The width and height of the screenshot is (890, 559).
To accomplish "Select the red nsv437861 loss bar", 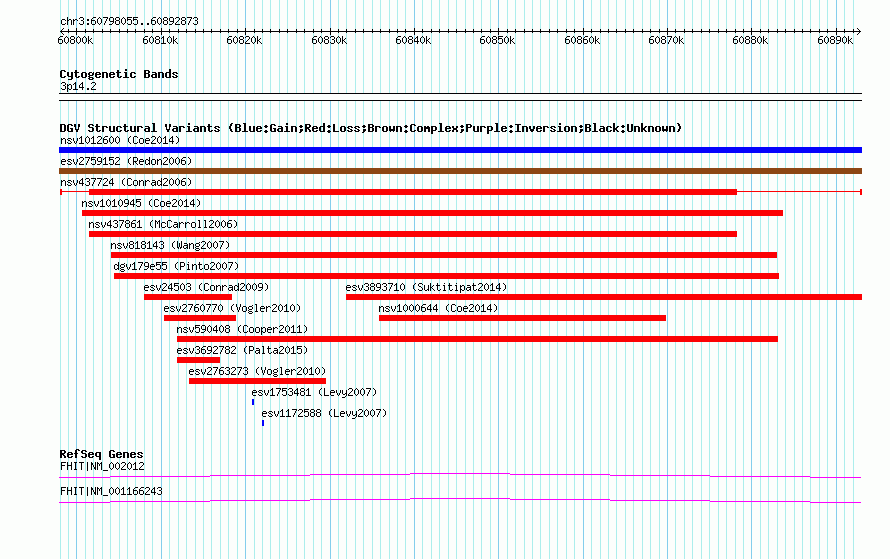I will coord(413,234).
